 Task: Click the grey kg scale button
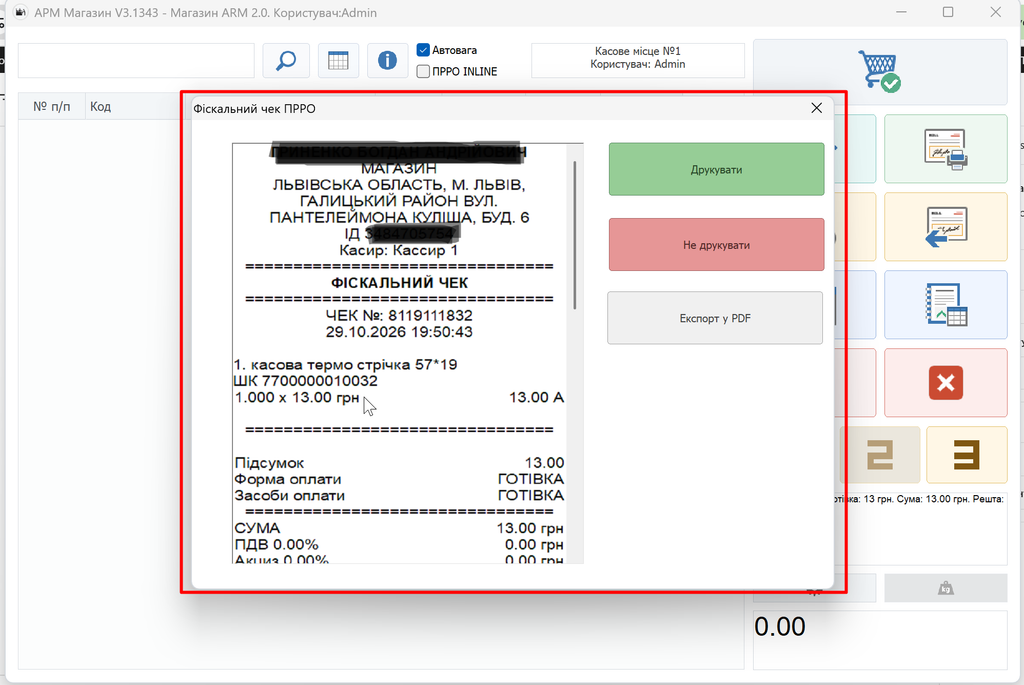tap(946, 588)
